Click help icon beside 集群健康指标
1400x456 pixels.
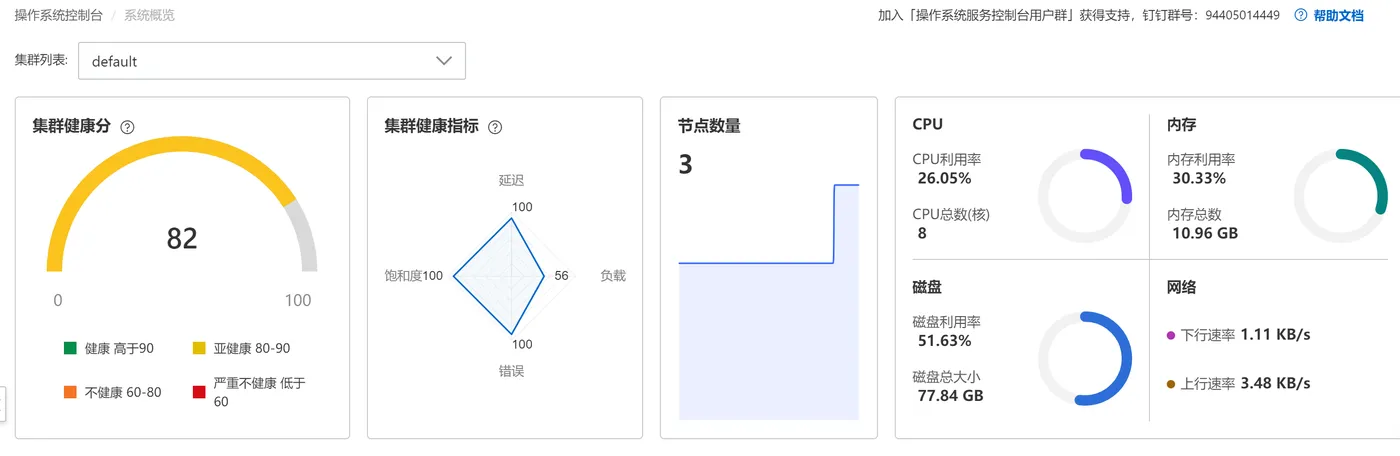pos(494,127)
